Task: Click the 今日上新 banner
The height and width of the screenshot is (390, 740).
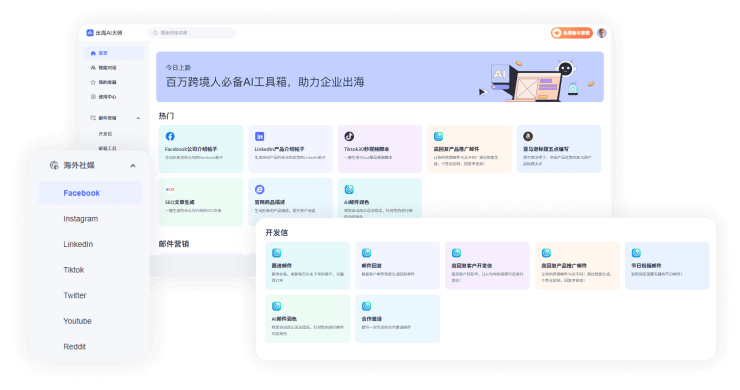Action: pyautogui.click(x=380, y=76)
